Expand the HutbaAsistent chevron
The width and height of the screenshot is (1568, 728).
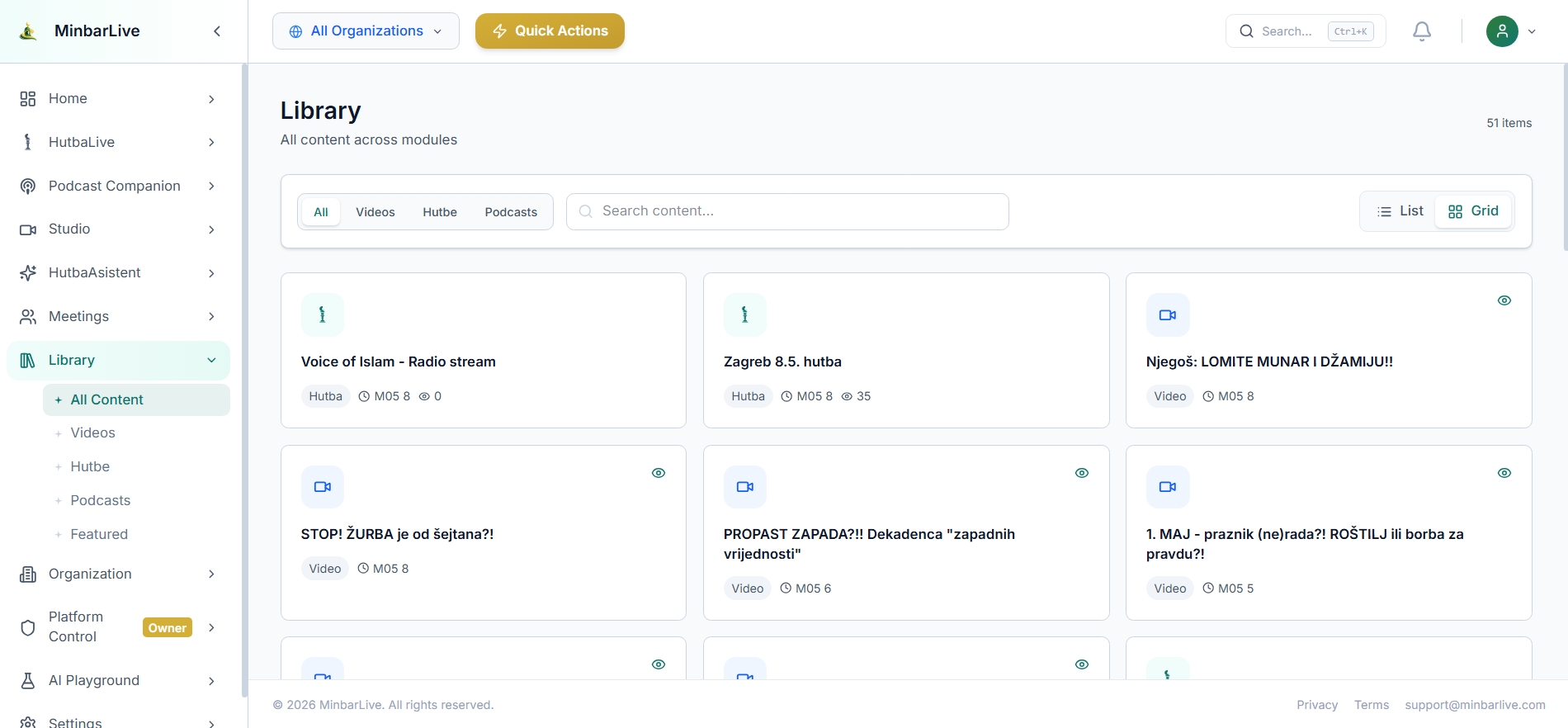click(211, 273)
